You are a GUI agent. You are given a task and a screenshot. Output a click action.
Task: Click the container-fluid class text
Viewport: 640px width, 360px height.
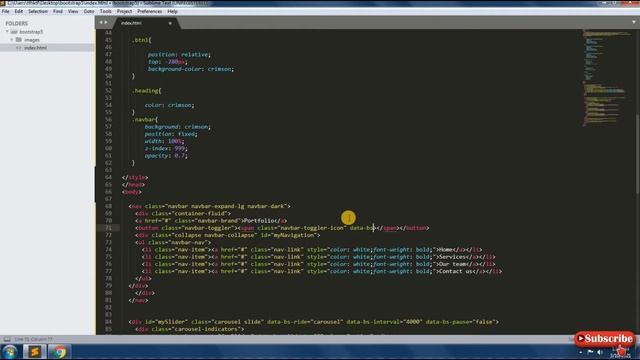tap(201, 213)
